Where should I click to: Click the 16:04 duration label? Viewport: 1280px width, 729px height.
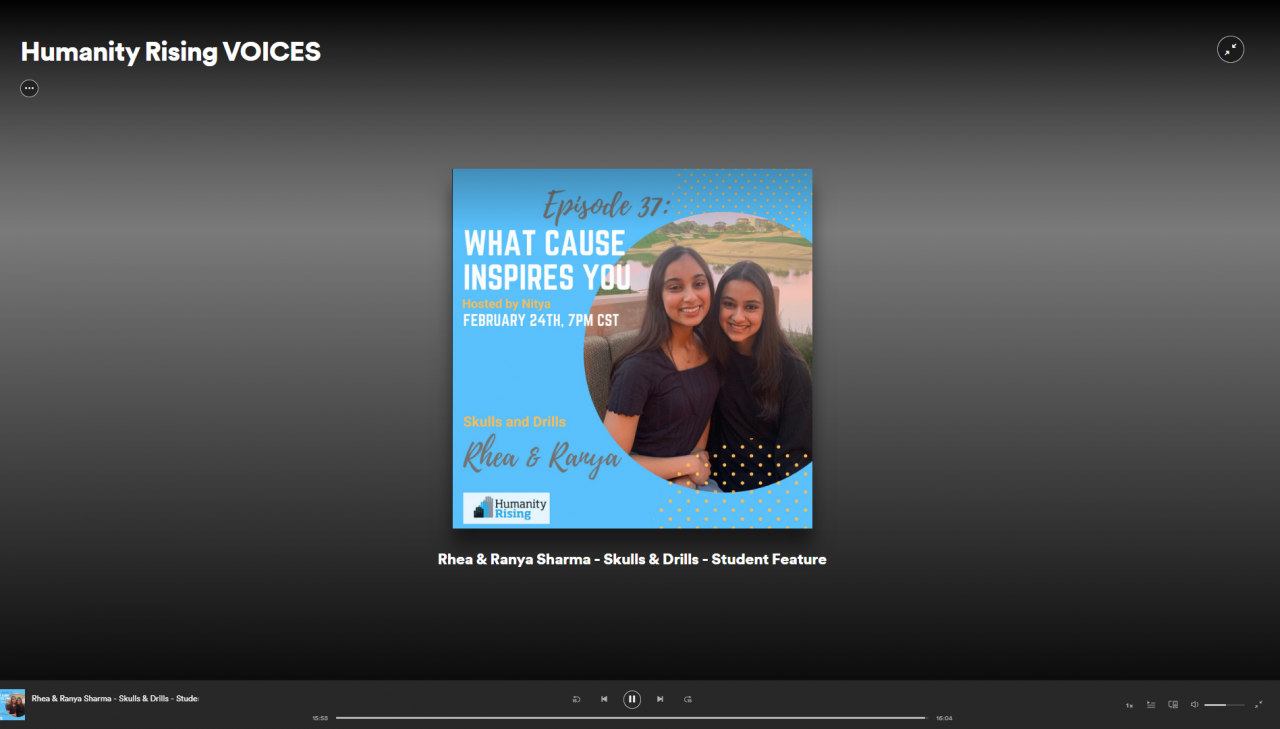coord(944,718)
